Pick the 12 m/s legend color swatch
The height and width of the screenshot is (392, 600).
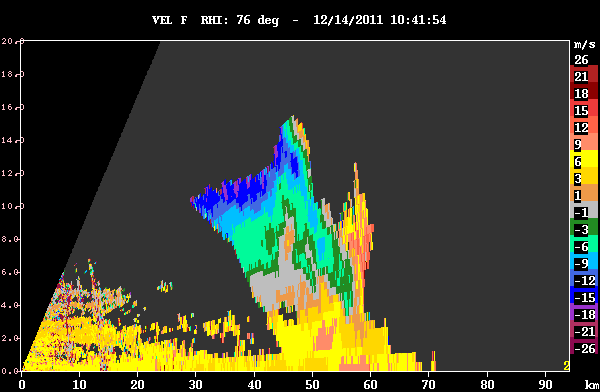tap(584, 124)
